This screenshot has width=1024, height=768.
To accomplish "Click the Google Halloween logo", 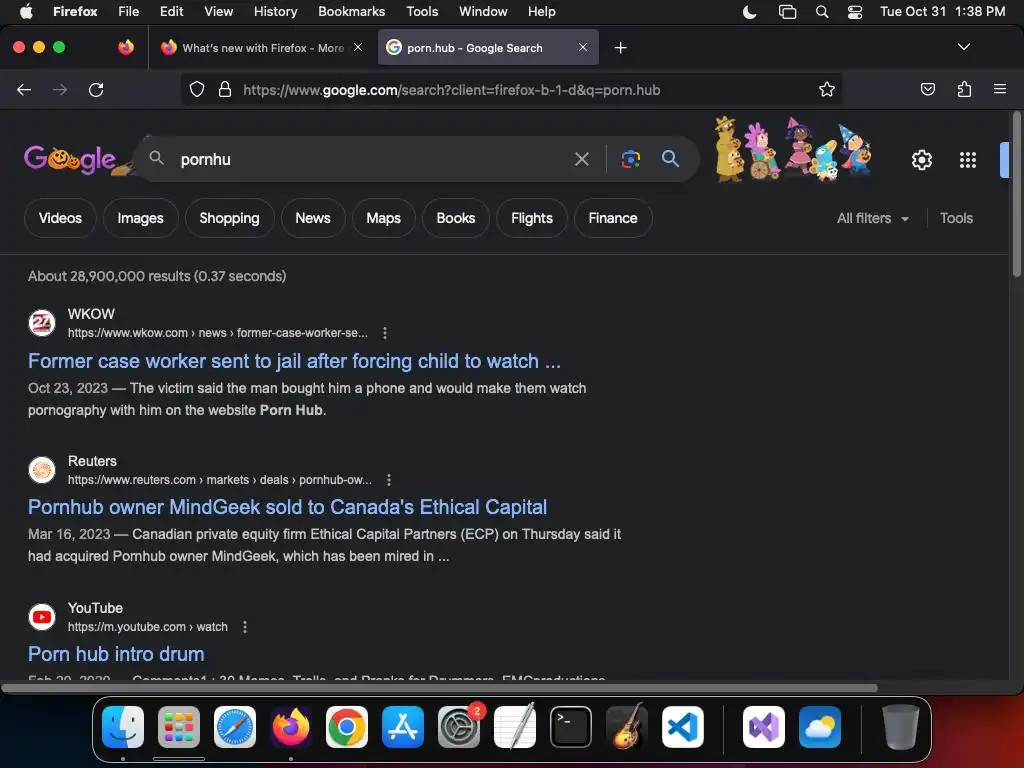I will click(71, 159).
